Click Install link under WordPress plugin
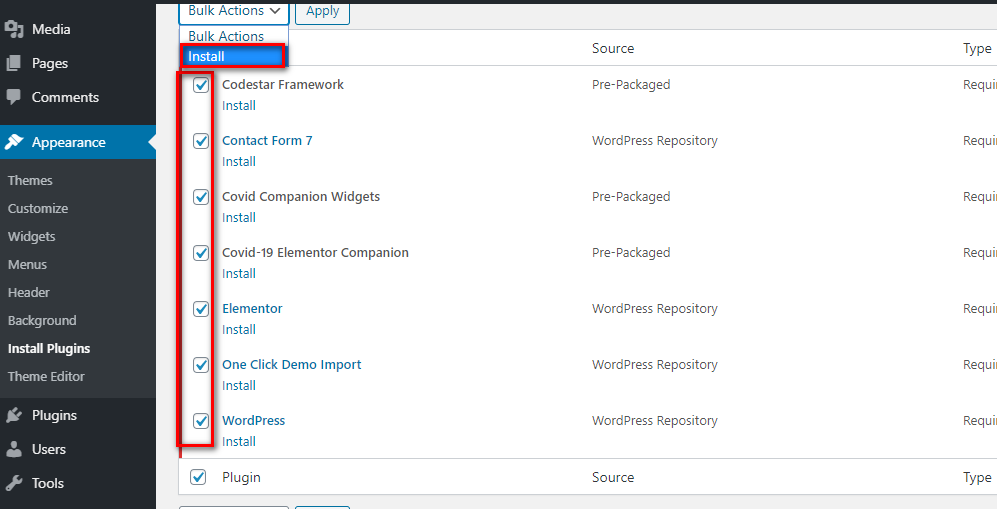This screenshot has height=509, width=997. [239, 441]
